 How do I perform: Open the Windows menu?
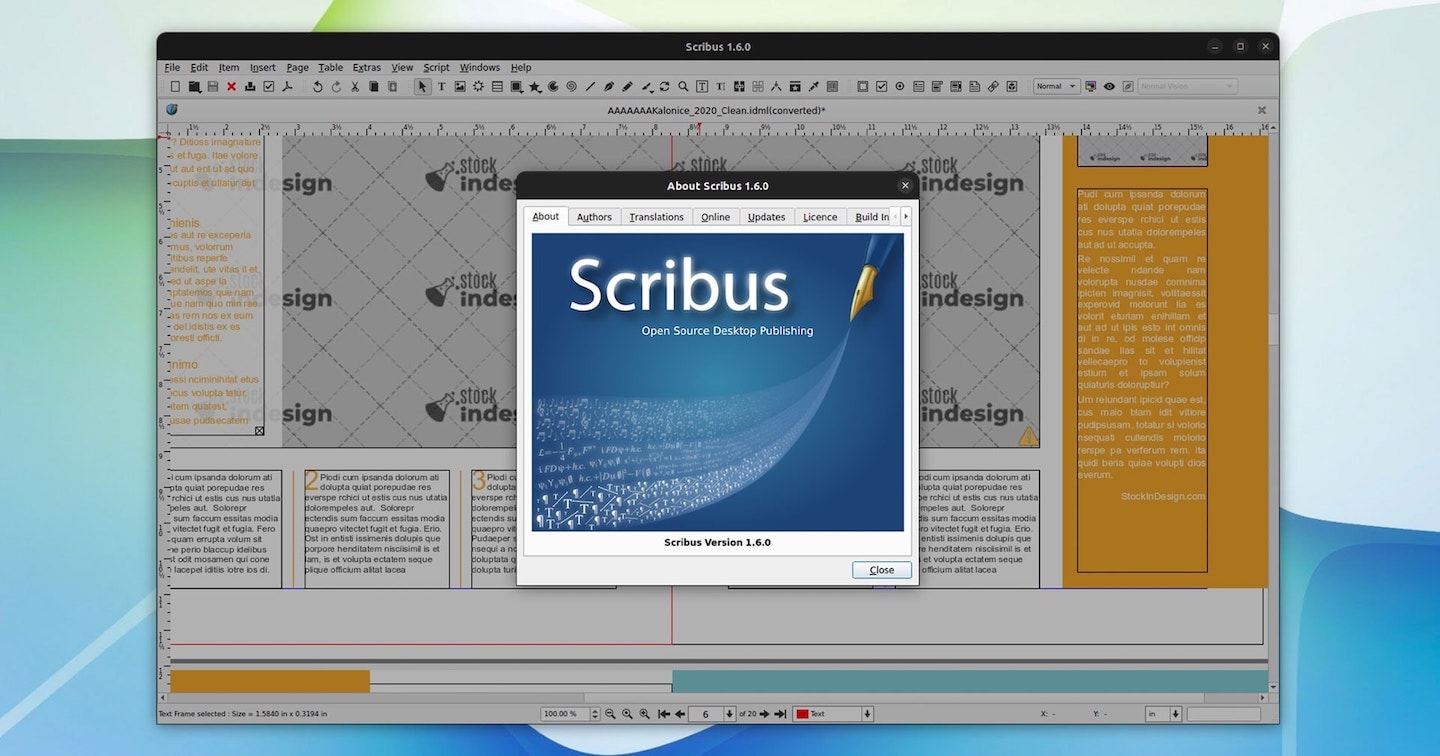tap(480, 68)
